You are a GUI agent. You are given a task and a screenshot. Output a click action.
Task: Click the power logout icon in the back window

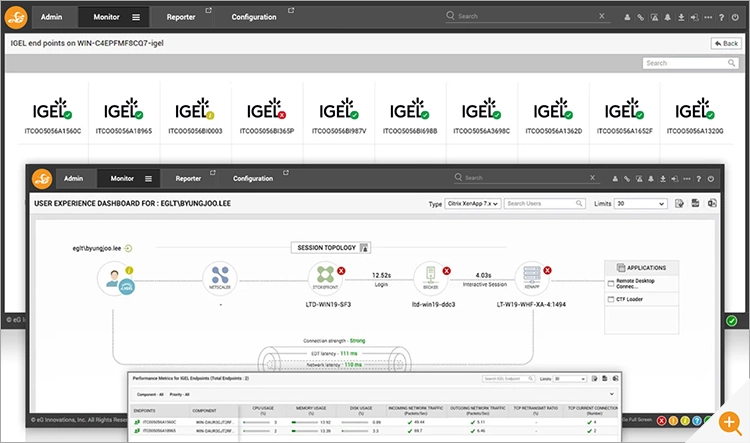coord(735,17)
